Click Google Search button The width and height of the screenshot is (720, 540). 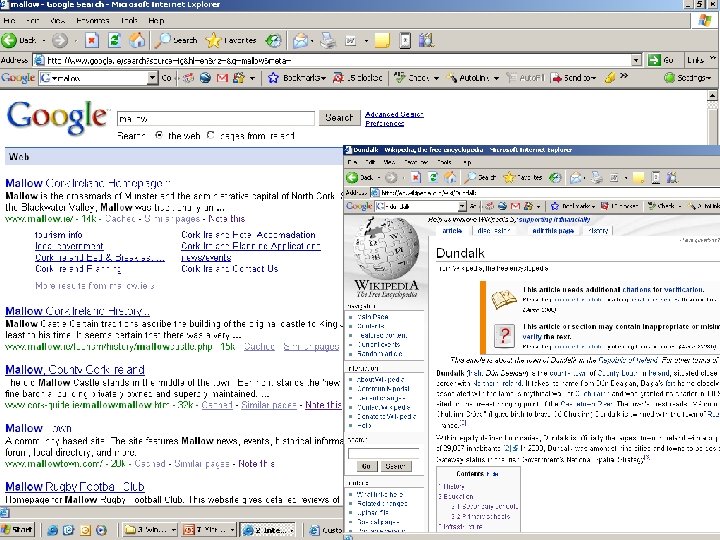pyautogui.click(x=339, y=118)
